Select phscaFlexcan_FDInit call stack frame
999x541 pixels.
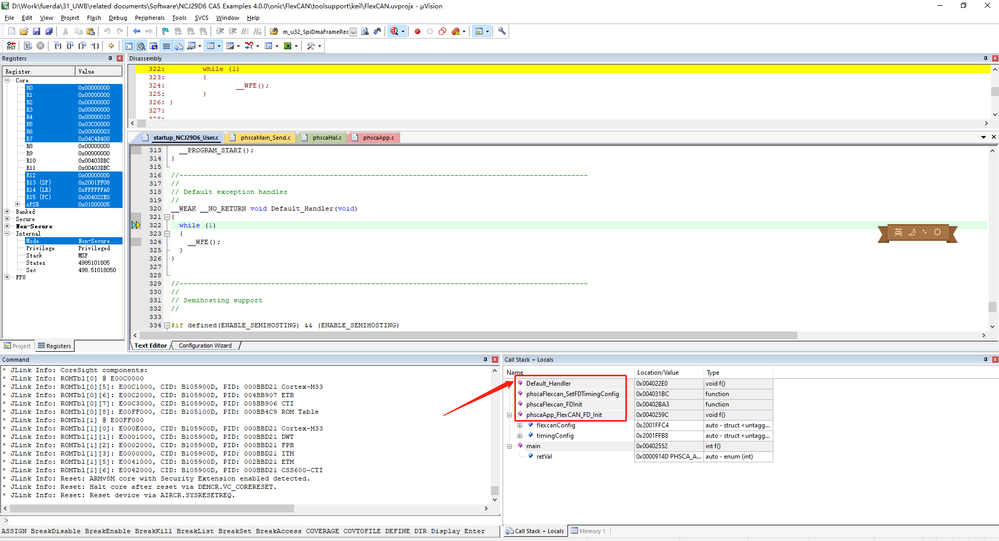click(554, 404)
